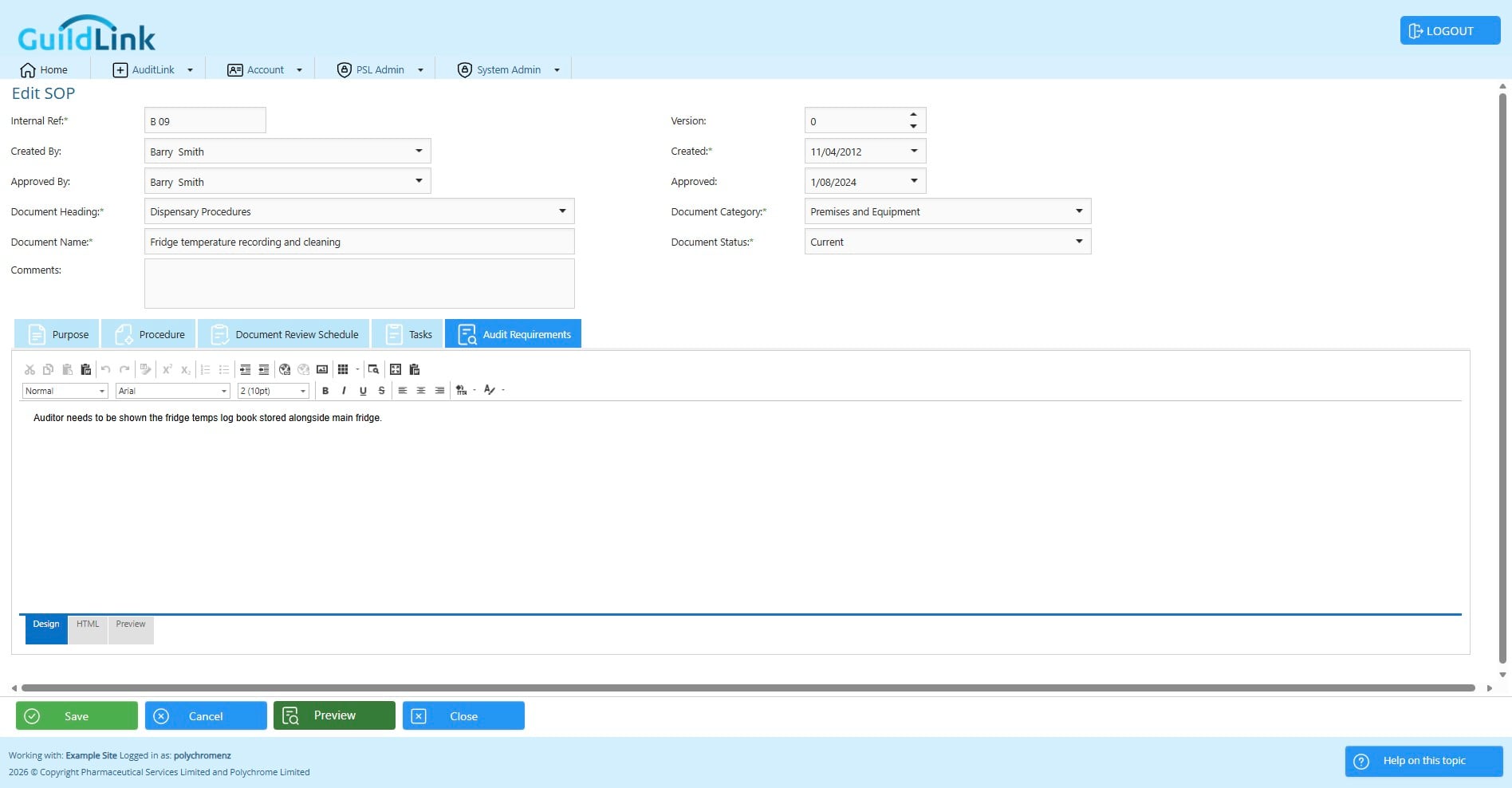Viewport: 1512px width, 788px height.
Task: Insert a numbered list
Action: coord(205,369)
